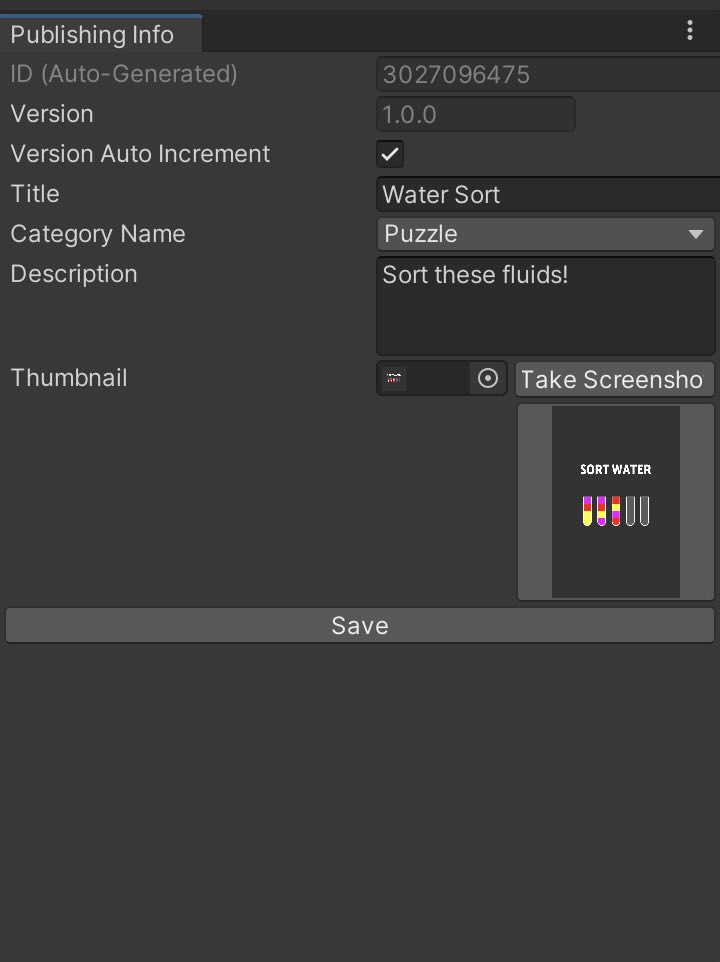Click the Take Screenshot button
The image size is (720, 962).
tap(615, 379)
